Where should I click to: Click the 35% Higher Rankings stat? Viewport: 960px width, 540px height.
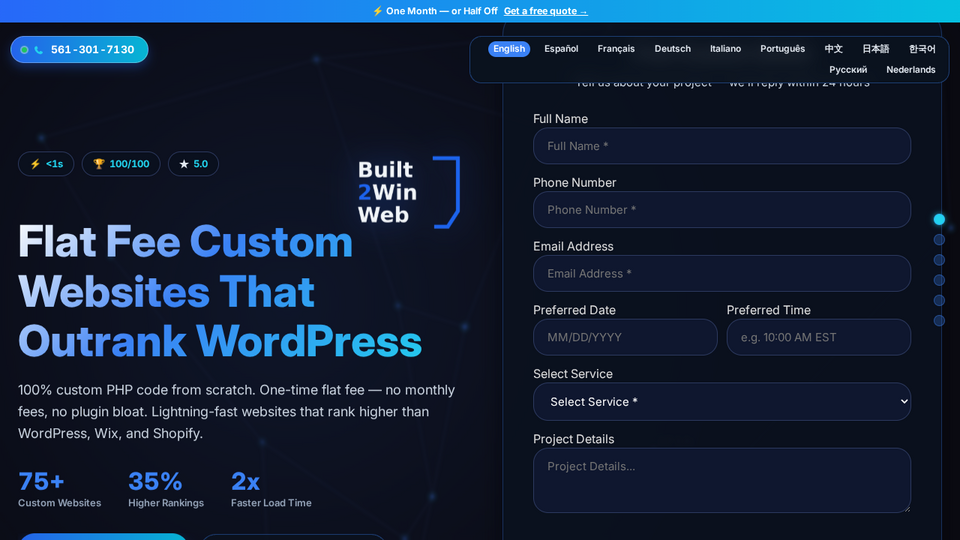tap(166, 489)
